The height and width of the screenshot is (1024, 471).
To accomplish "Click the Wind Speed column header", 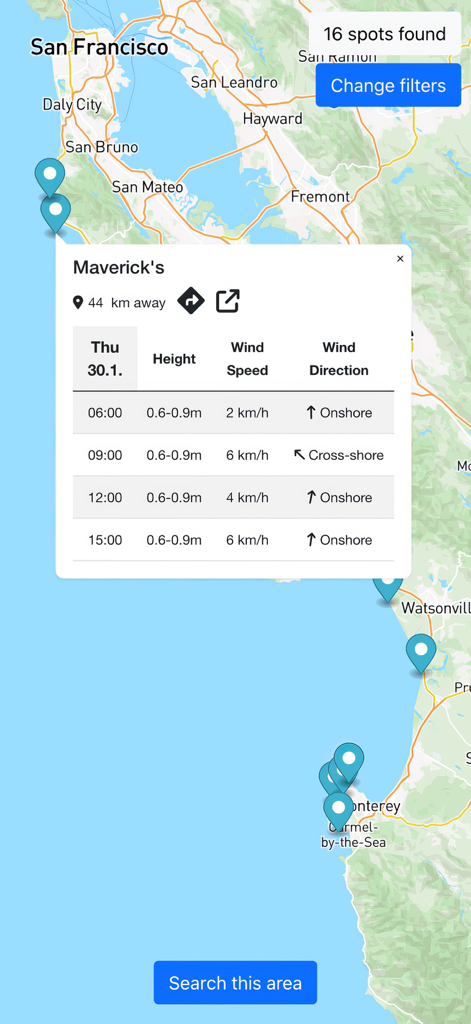I will [x=247, y=359].
